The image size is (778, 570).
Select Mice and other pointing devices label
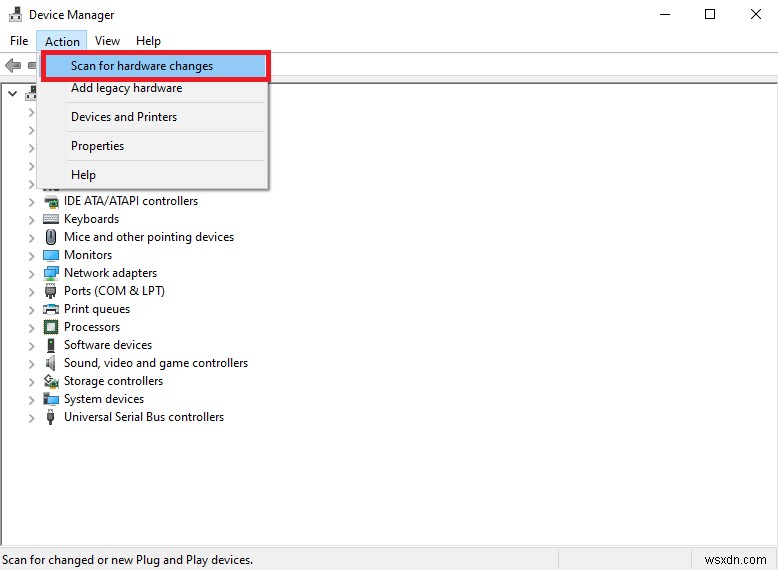click(x=149, y=237)
